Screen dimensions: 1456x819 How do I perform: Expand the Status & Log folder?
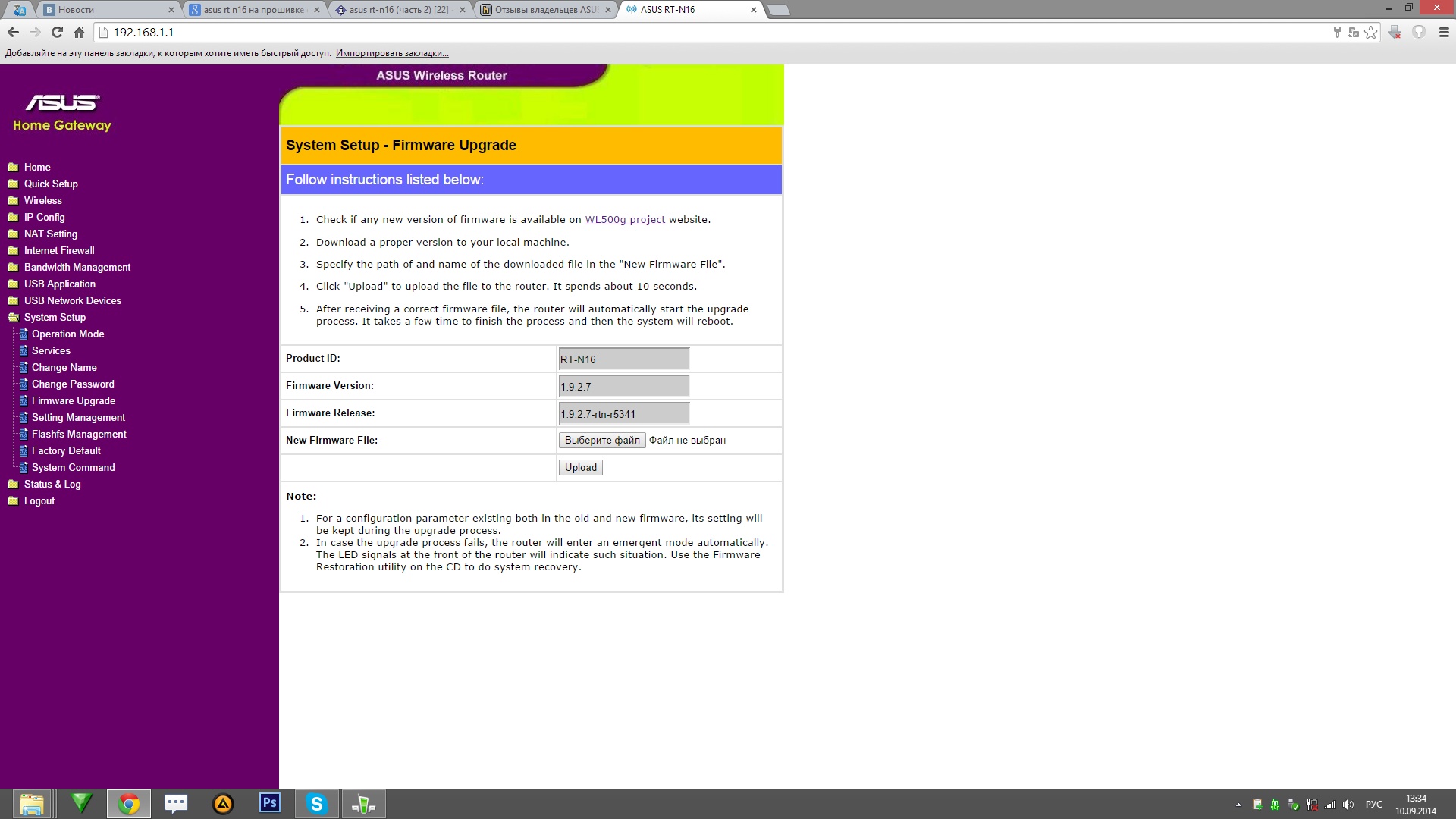(52, 484)
